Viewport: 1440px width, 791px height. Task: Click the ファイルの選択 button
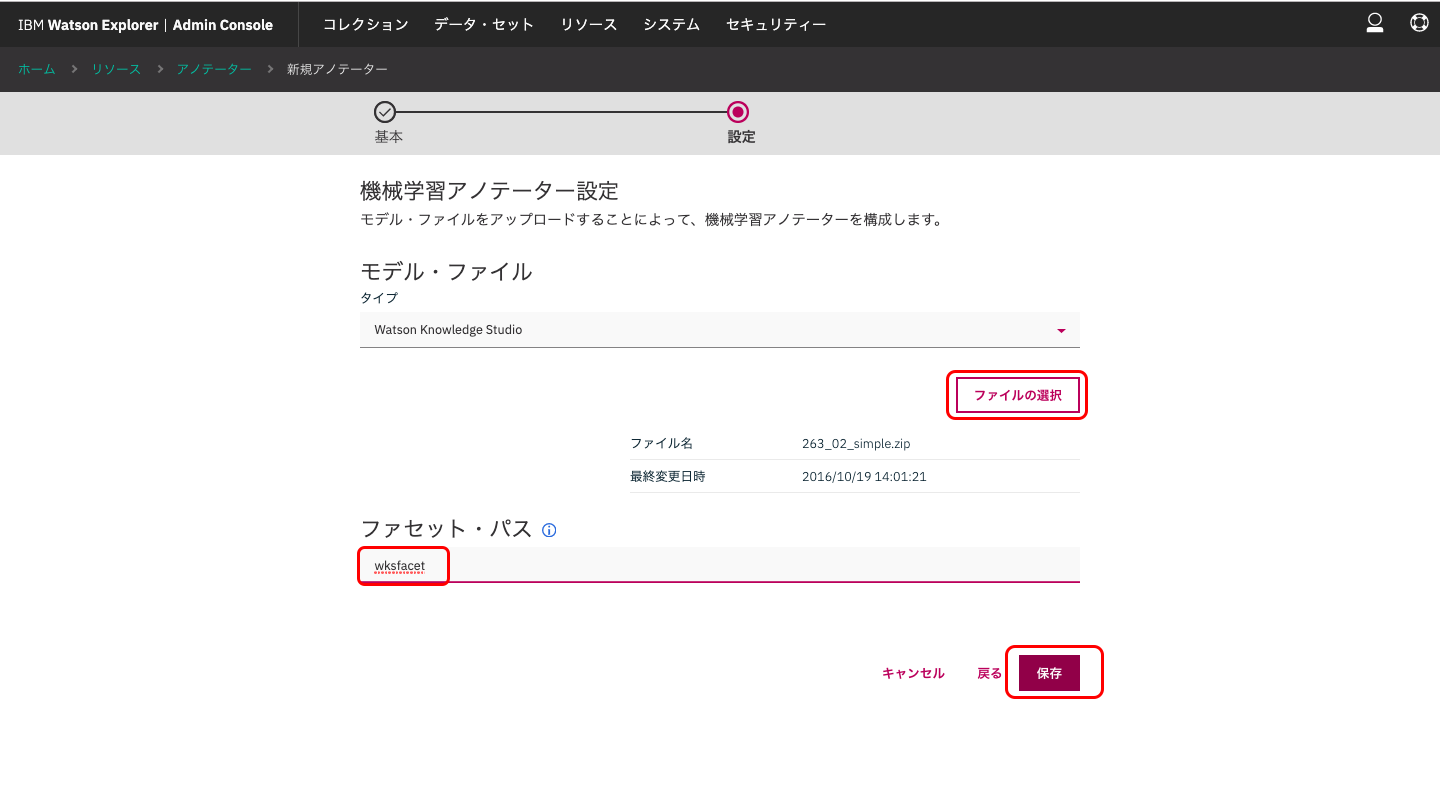click(1018, 395)
